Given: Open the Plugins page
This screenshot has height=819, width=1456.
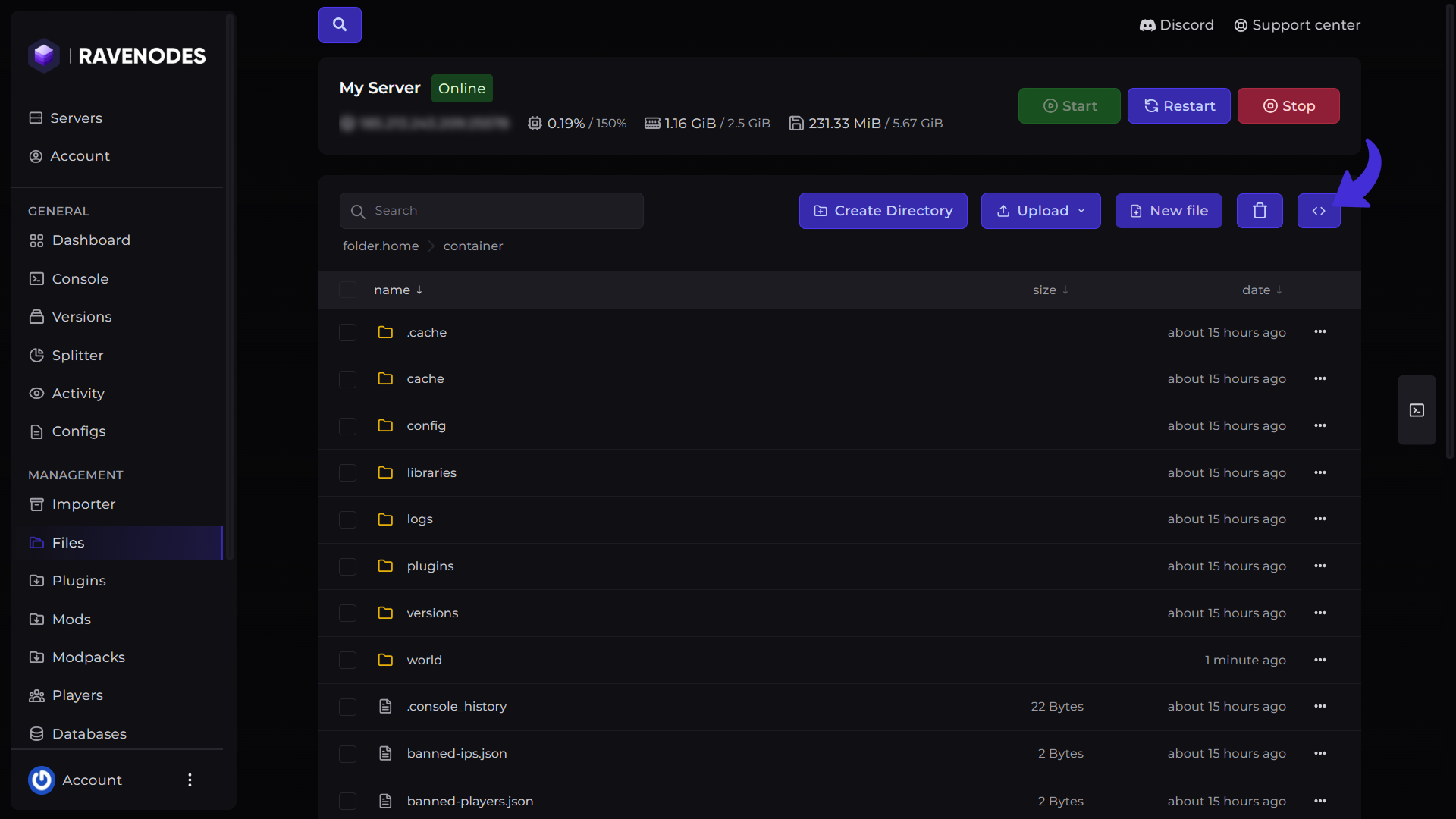Looking at the screenshot, I should 67,581.
